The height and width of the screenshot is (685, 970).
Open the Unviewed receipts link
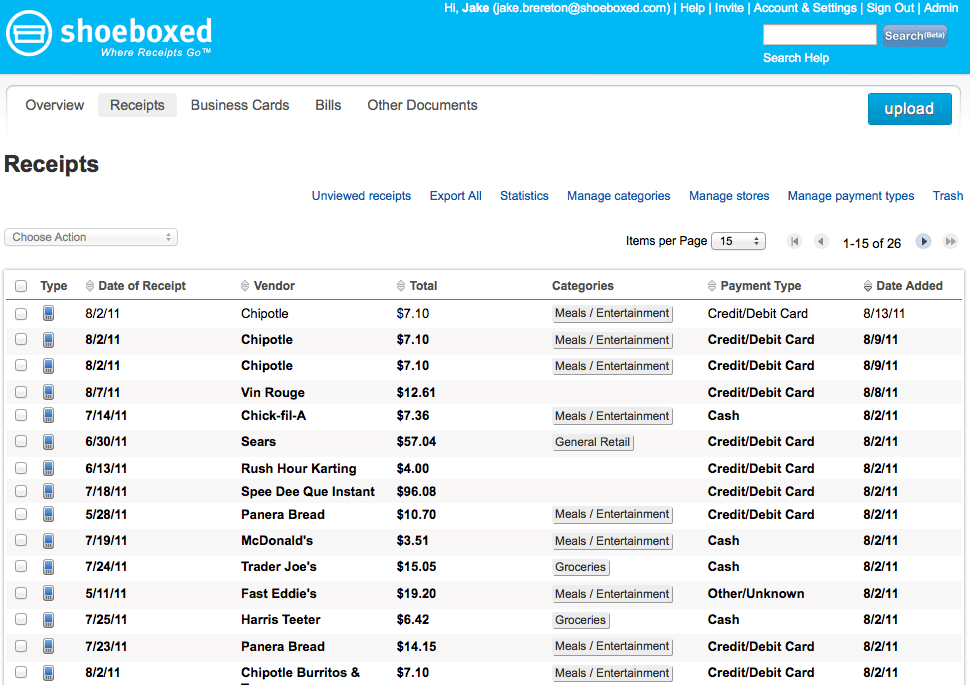coord(361,196)
